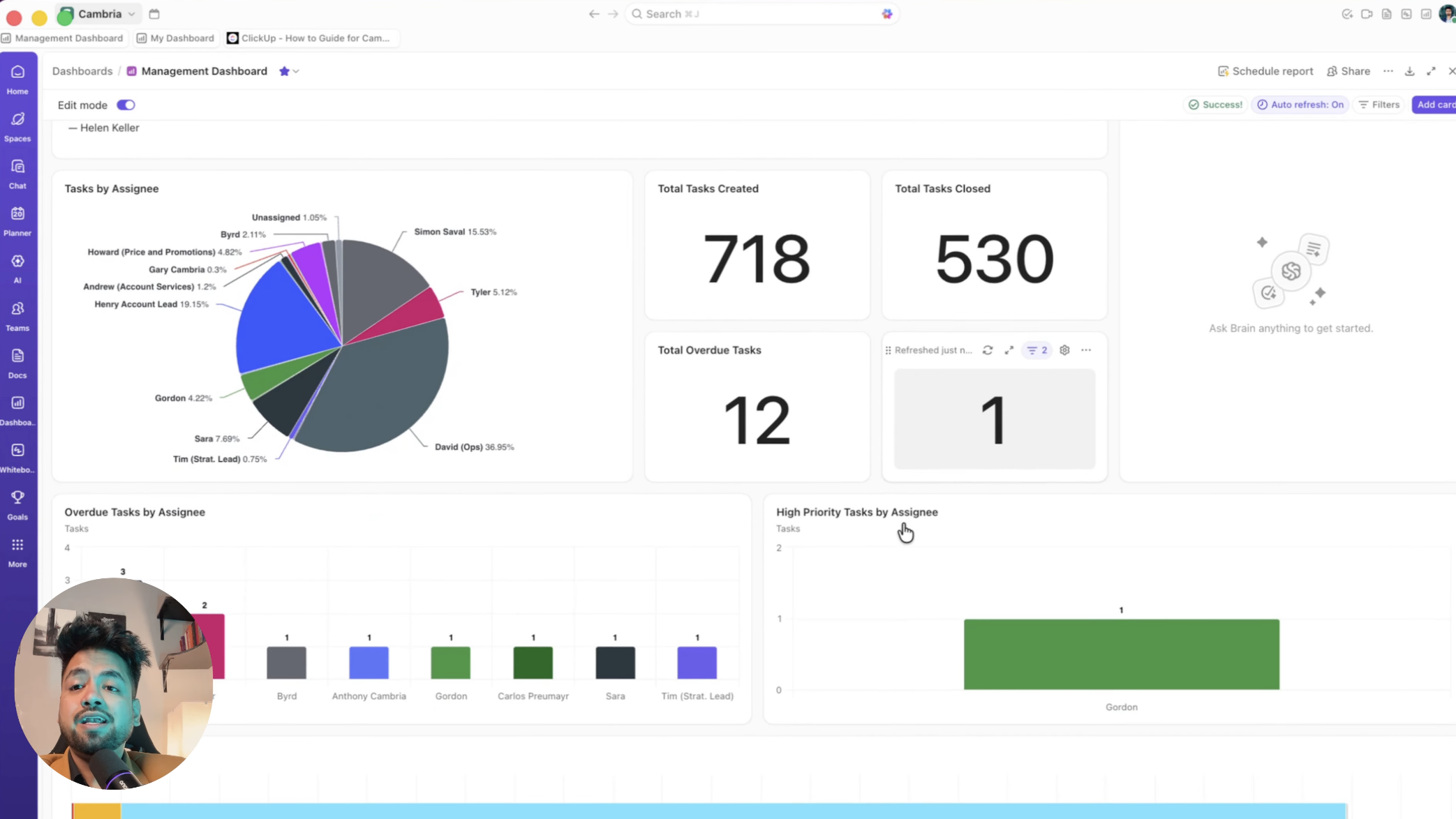Click the Tasks by Assignee card title
The image size is (1456, 819).
tap(112, 189)
